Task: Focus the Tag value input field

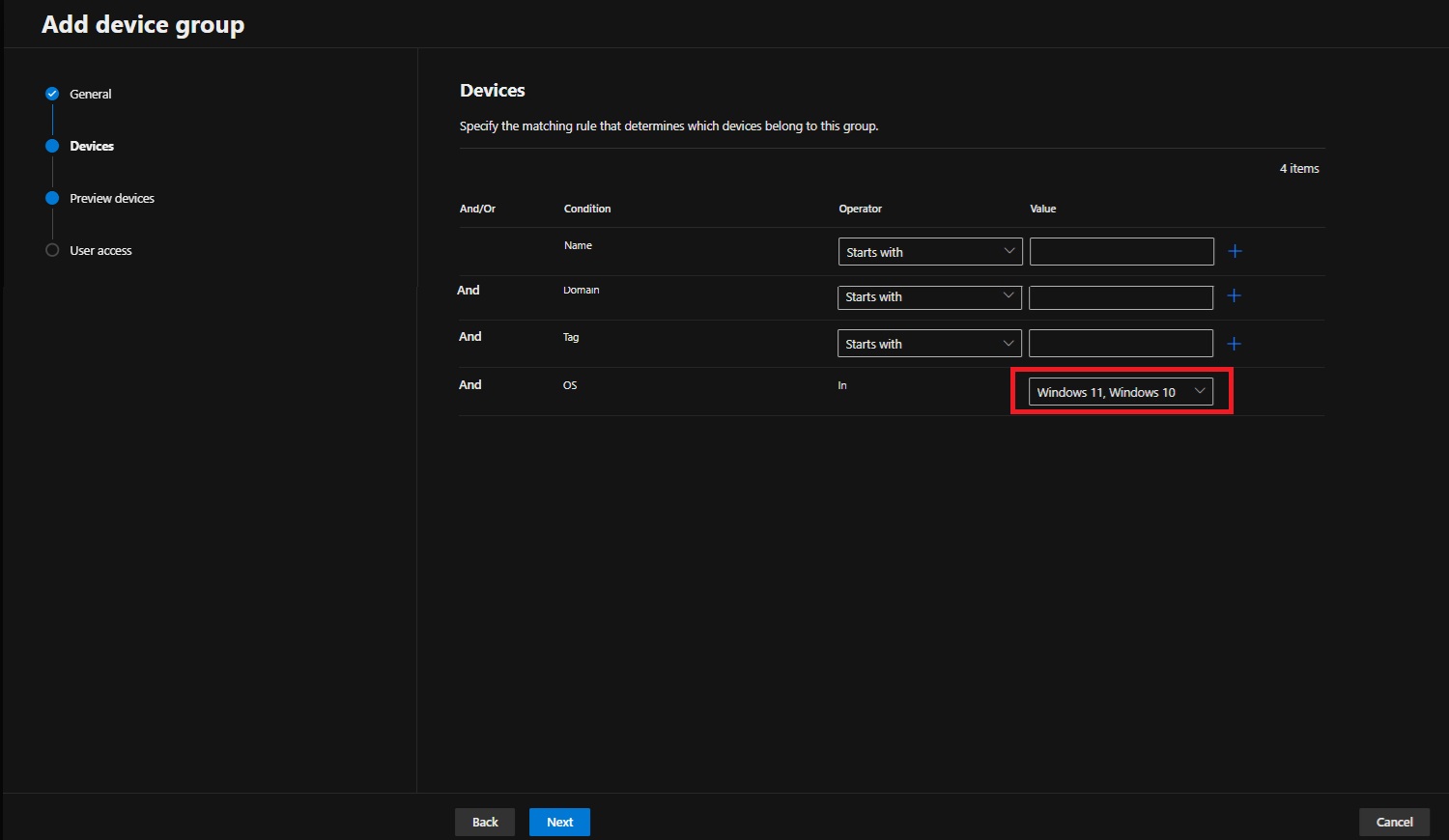Action: [x=1121, y=343]
